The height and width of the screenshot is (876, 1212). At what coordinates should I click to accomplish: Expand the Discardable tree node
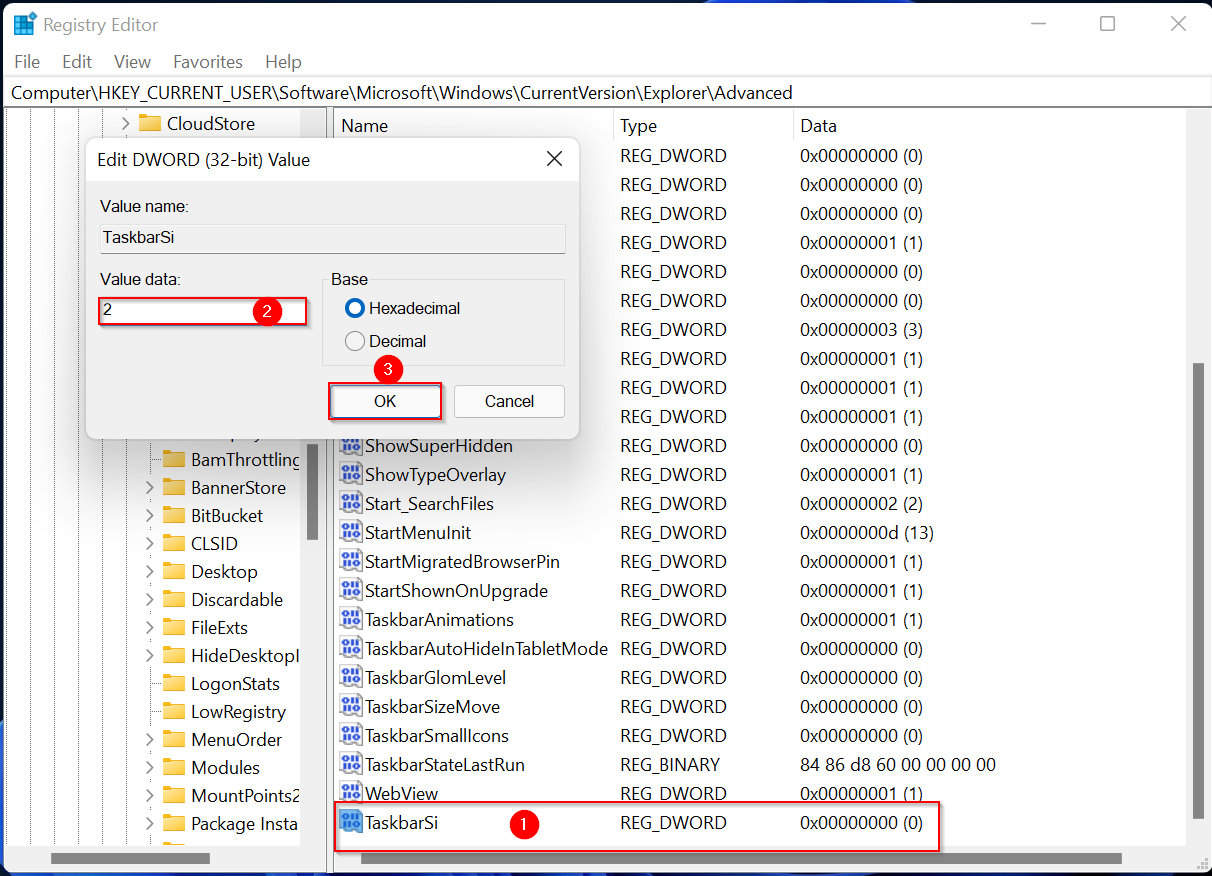149,599
